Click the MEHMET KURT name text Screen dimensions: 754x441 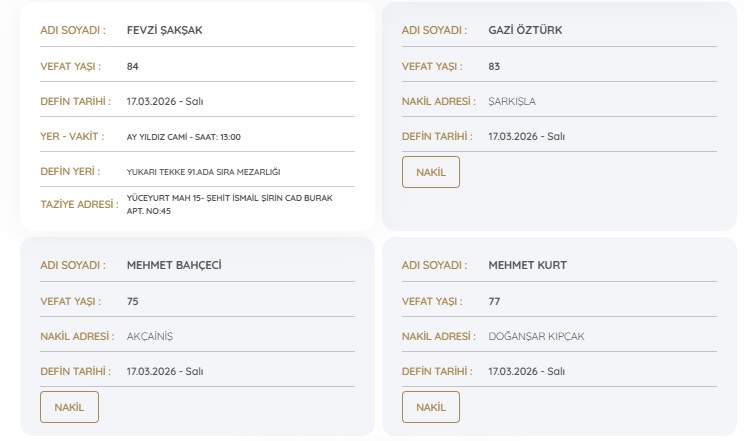coord(527,265)
